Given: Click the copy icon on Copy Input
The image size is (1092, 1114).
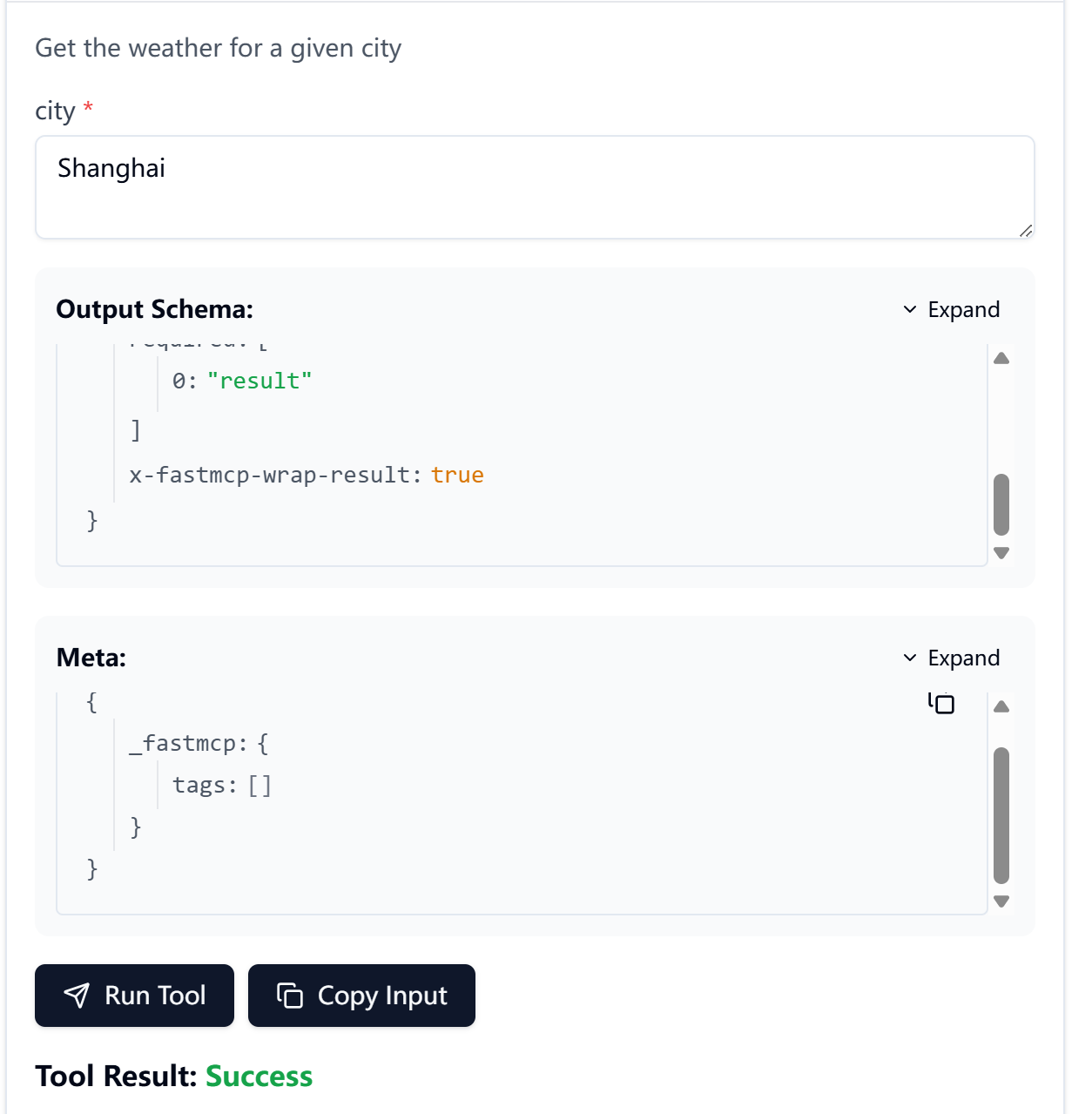Looking at the screenshot, I should [290, 996].
